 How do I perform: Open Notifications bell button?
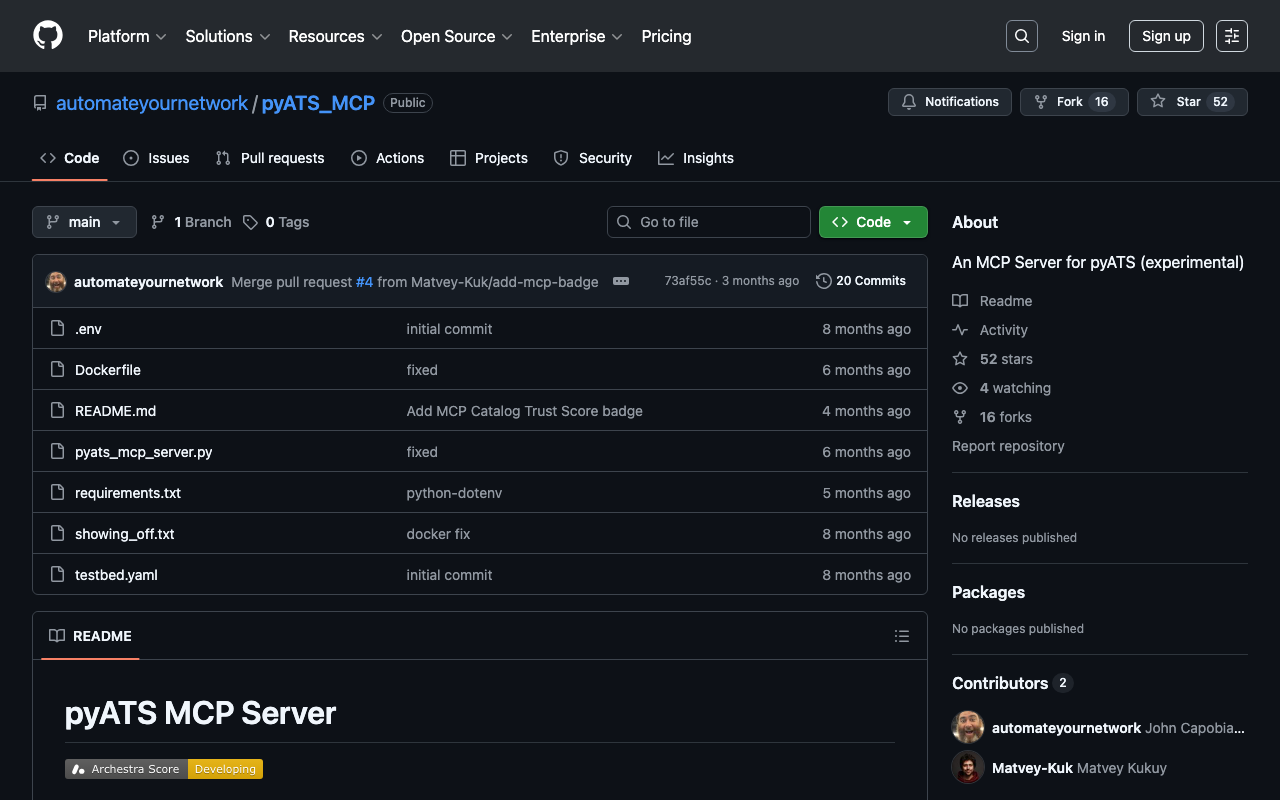coord(950,102)
